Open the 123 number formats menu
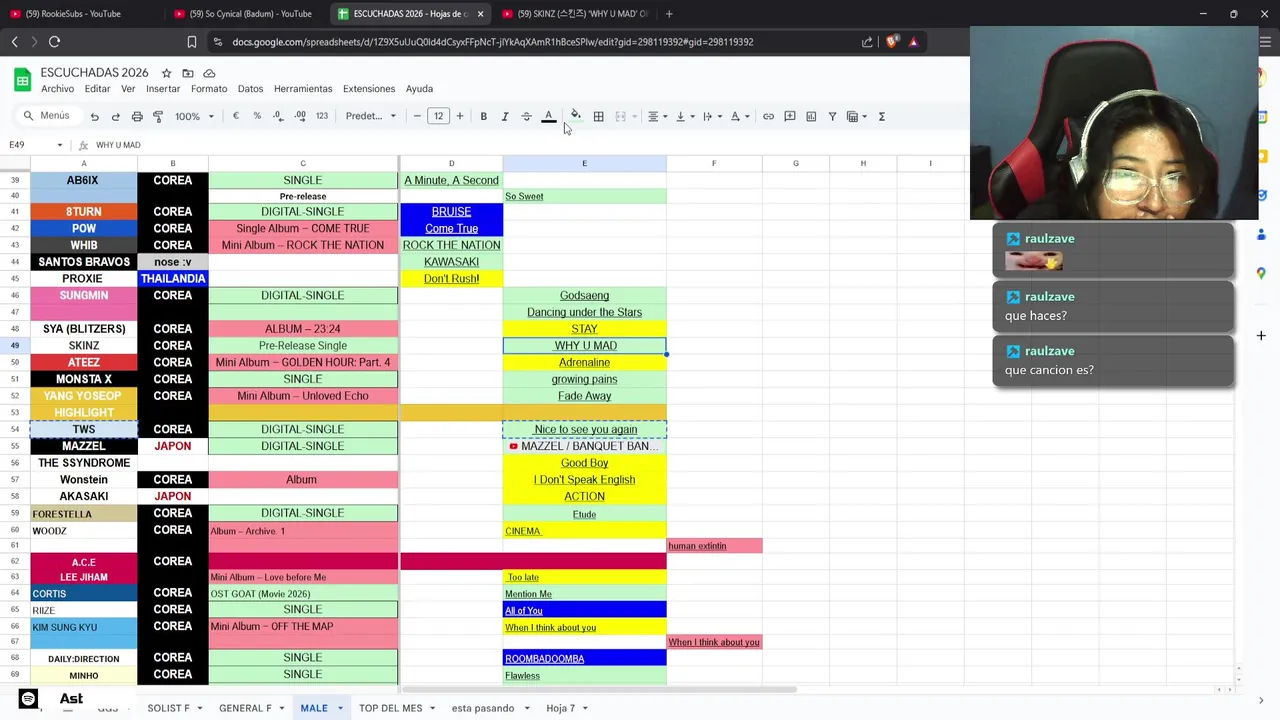The width and height of the screenshot is (1280, 720). click(322, 116)
